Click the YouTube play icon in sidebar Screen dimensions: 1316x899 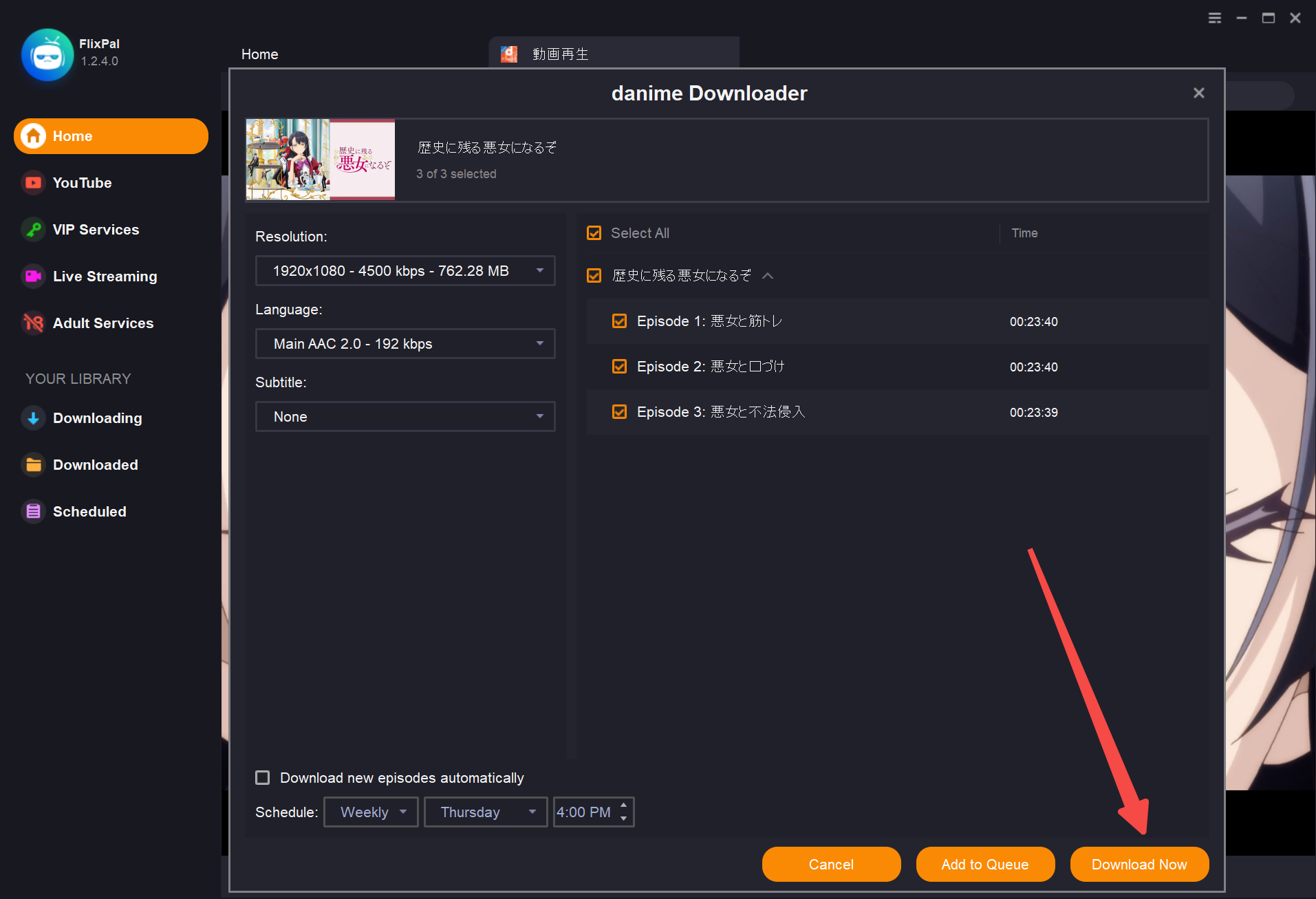tap(33, 183)
